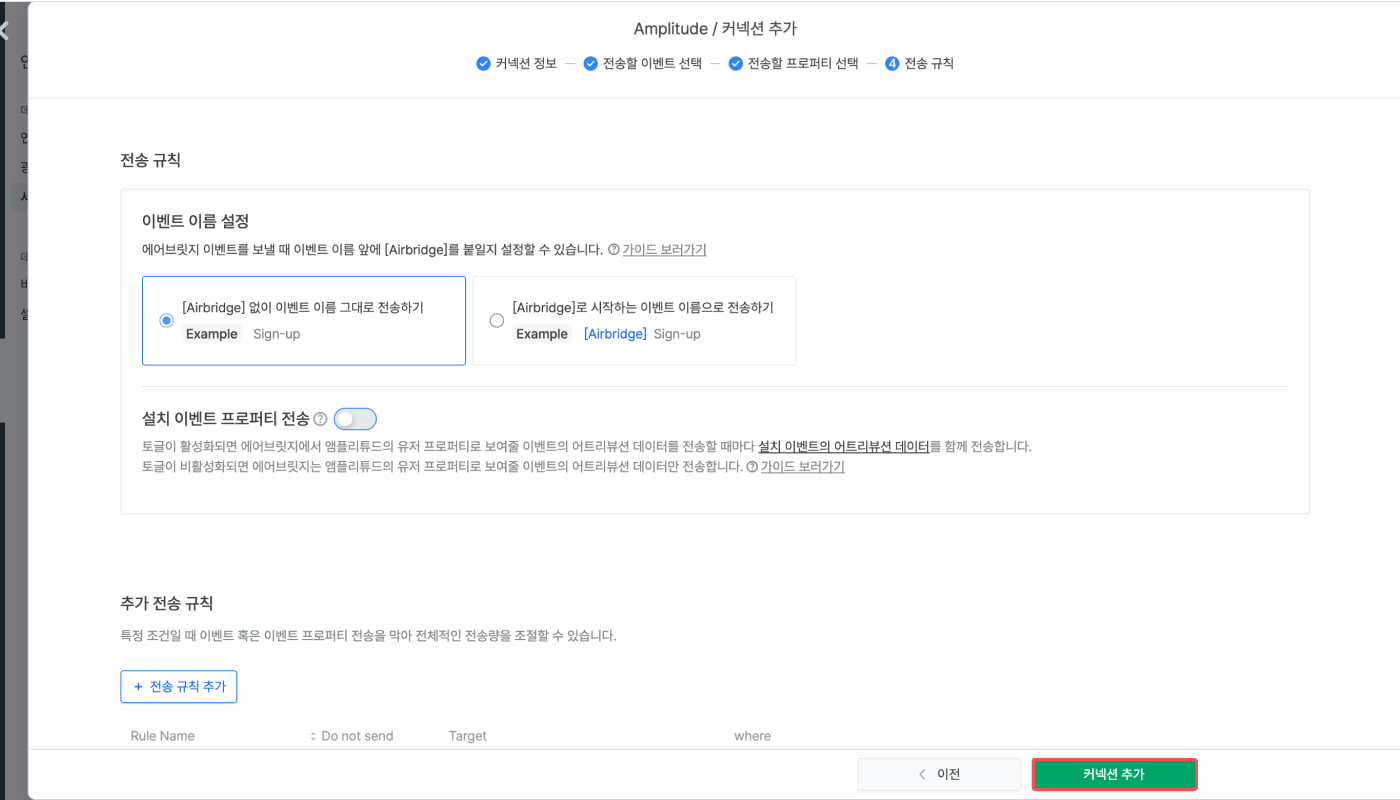The height and width of the screenshot is (800, 1400).
Task: Click the + 전송 규칙 추가 button
Action: click(x=179, y=687)
